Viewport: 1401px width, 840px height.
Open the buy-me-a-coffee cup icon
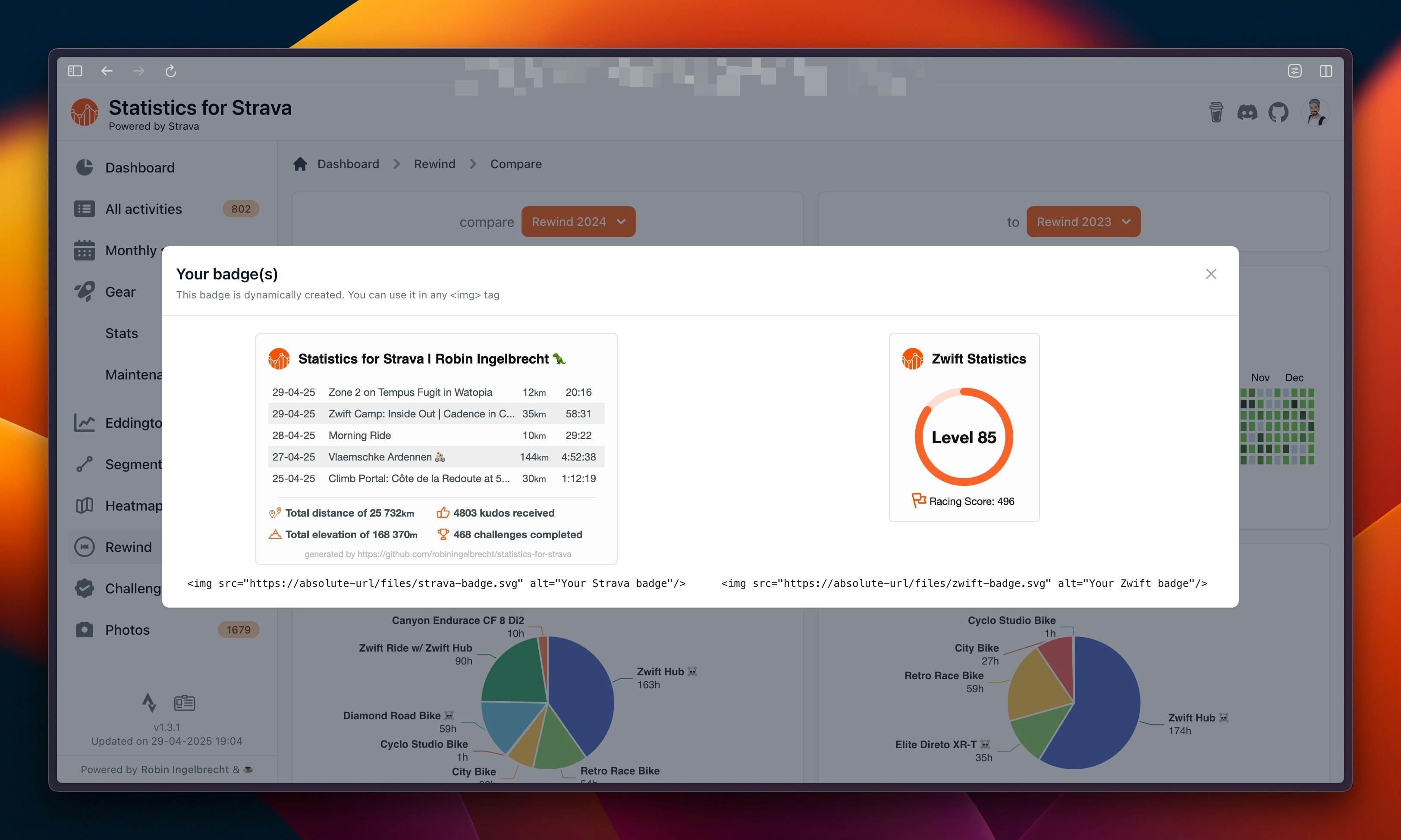(1216, 112)
